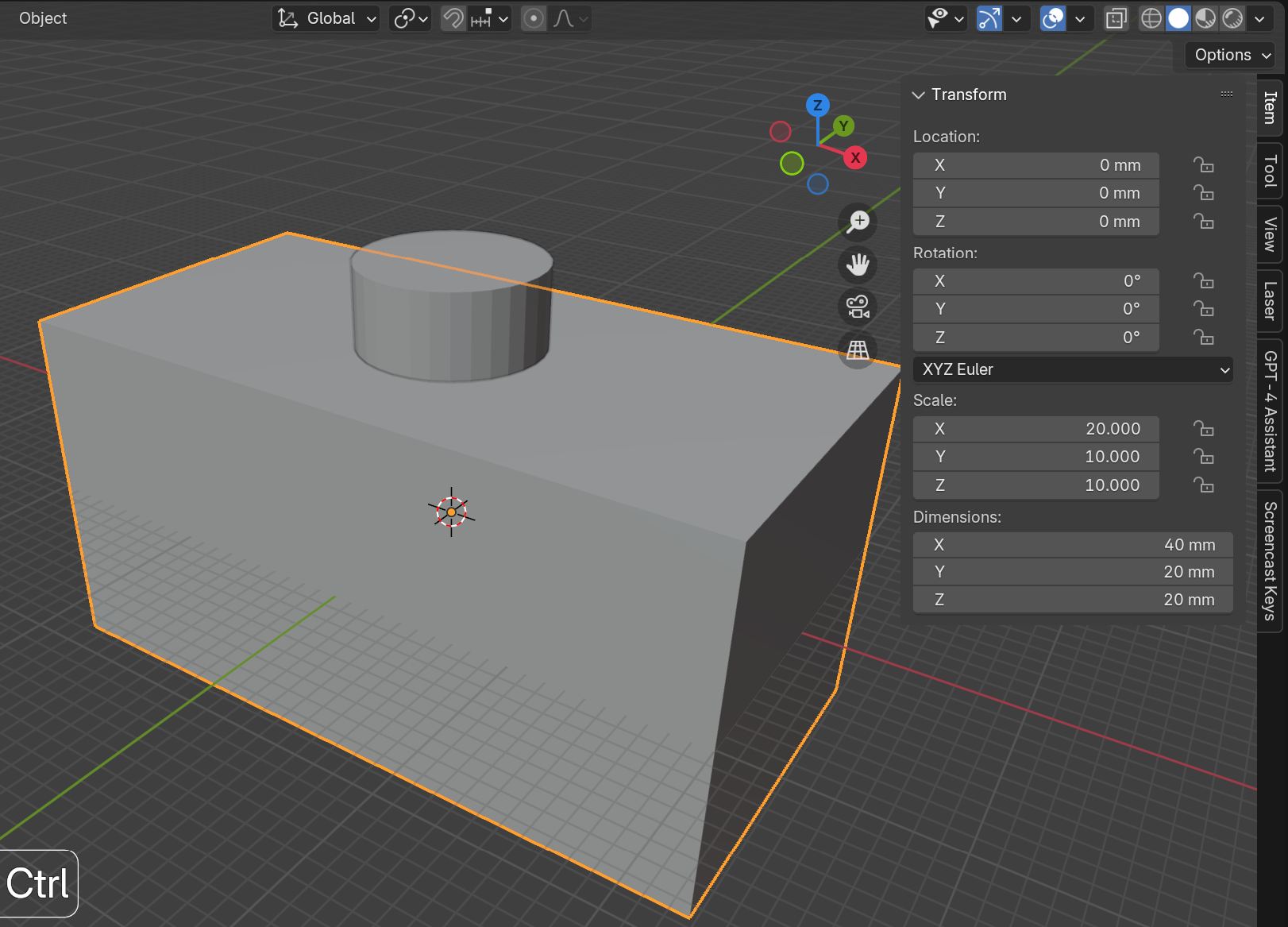Toggle snapping magnet

click(453, 18)
